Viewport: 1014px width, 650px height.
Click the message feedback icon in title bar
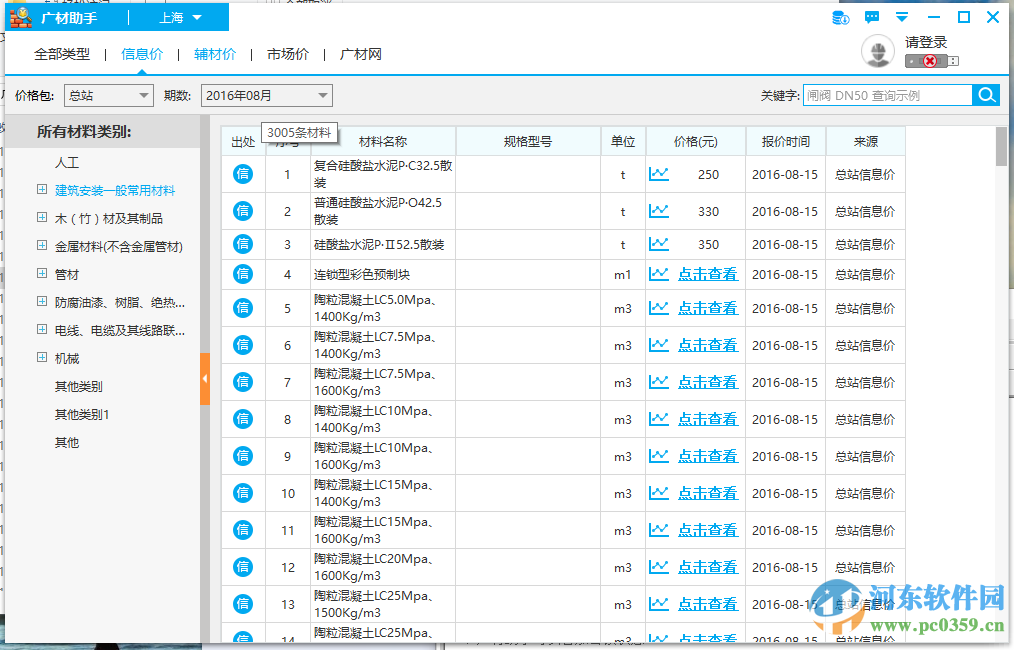pos(873,17)
